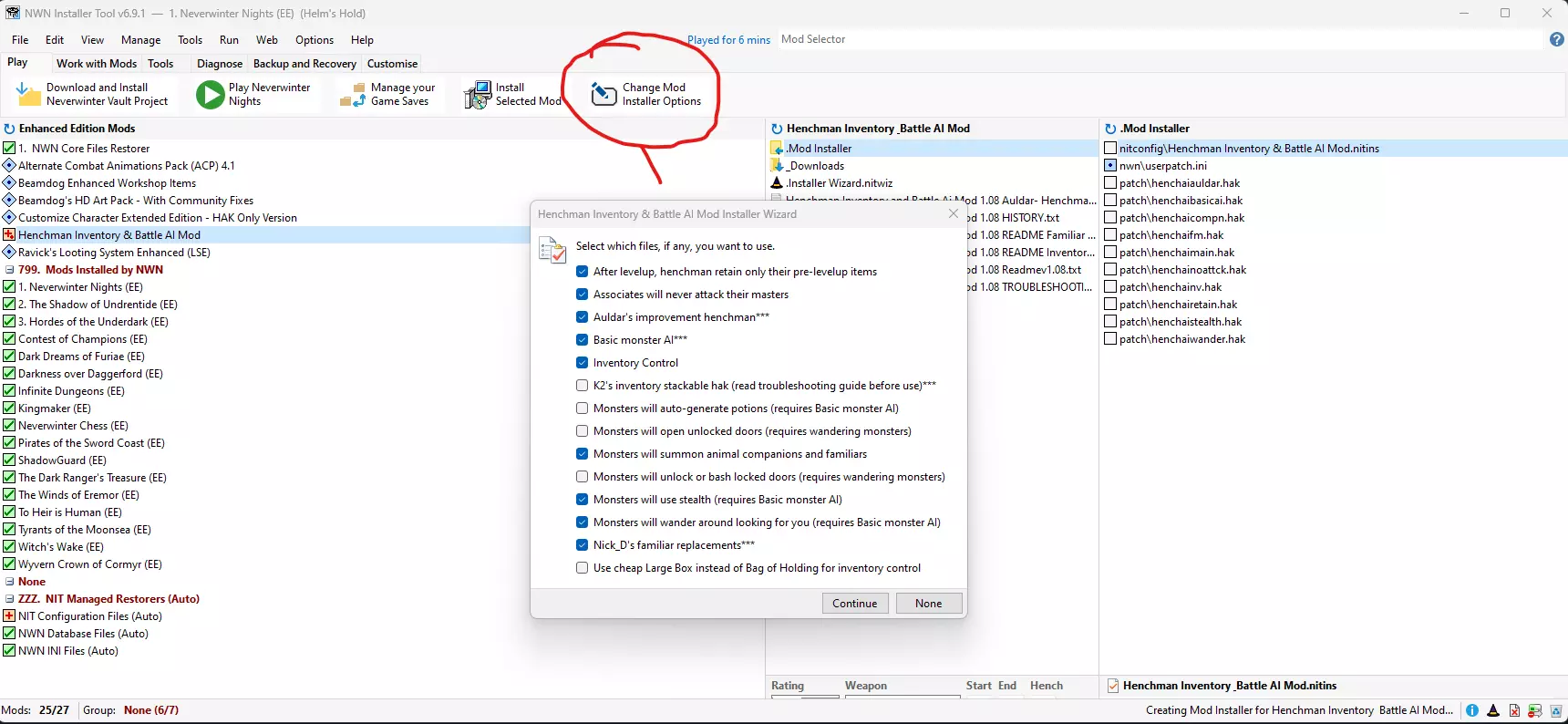Select the .Mod Installer folder row icon
This screenshot has width=1568, height=724.
(x=777, y=148)
